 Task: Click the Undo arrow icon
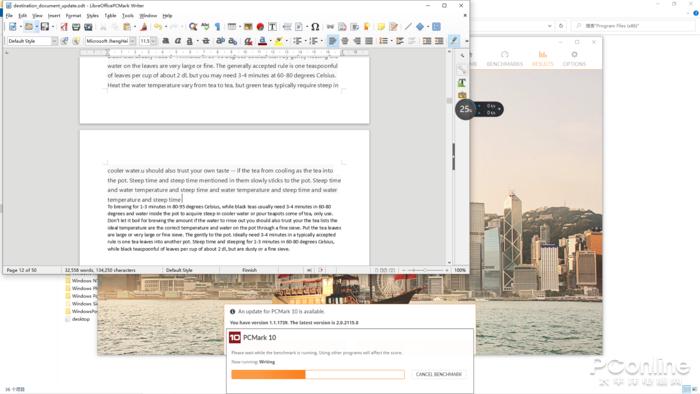coord(158,27)
